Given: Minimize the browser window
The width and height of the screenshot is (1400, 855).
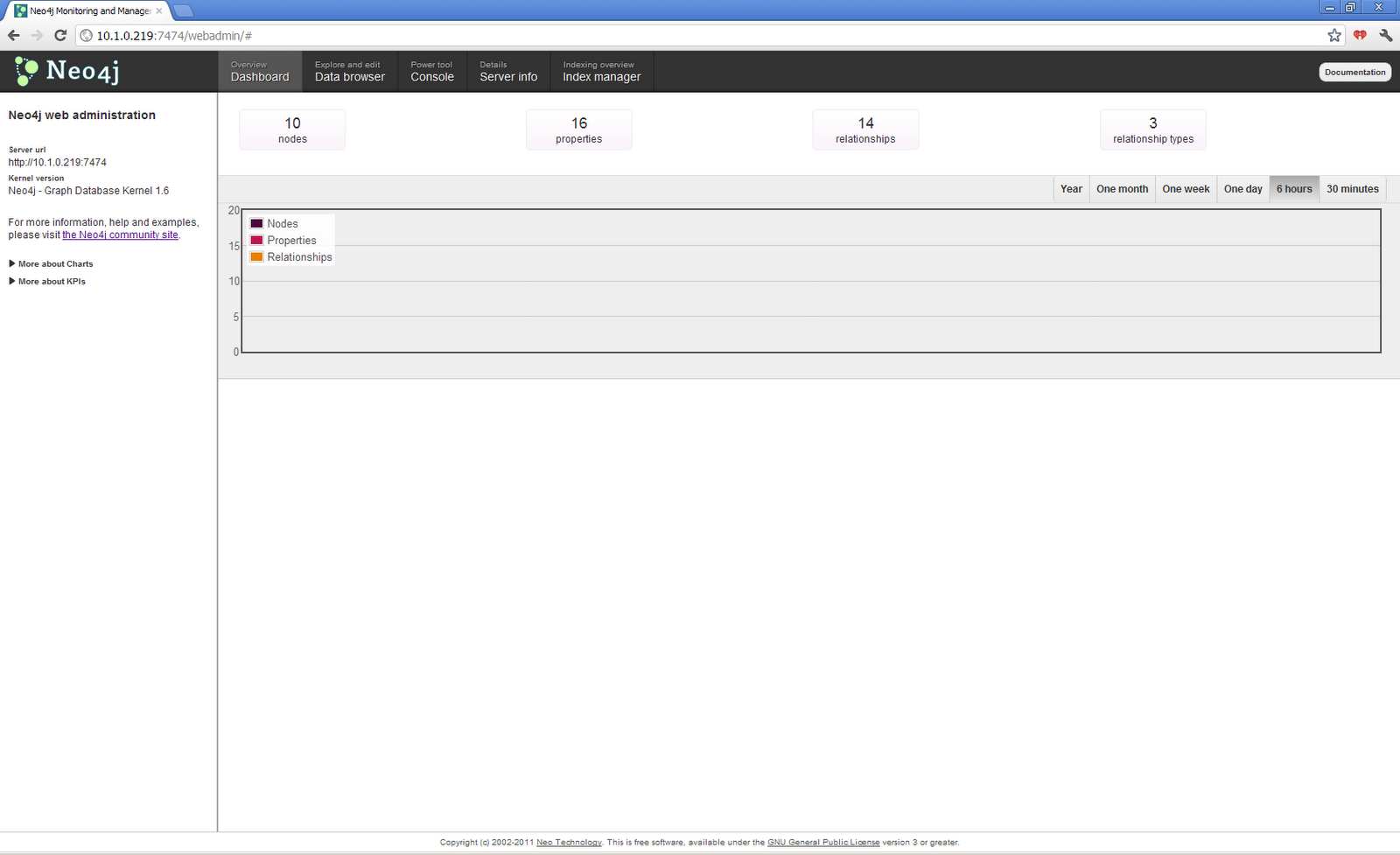Looking at the screenshot, I should click(x=1330, y=7).
